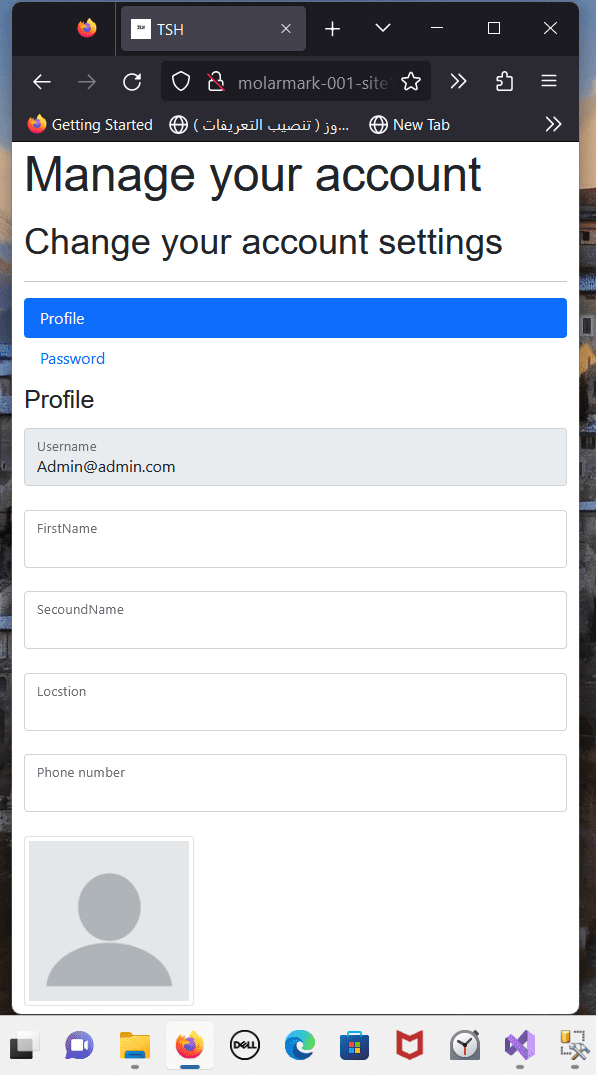Click the profile picture placeholder
Viewport: 598px width, 1080px height.
109,921
